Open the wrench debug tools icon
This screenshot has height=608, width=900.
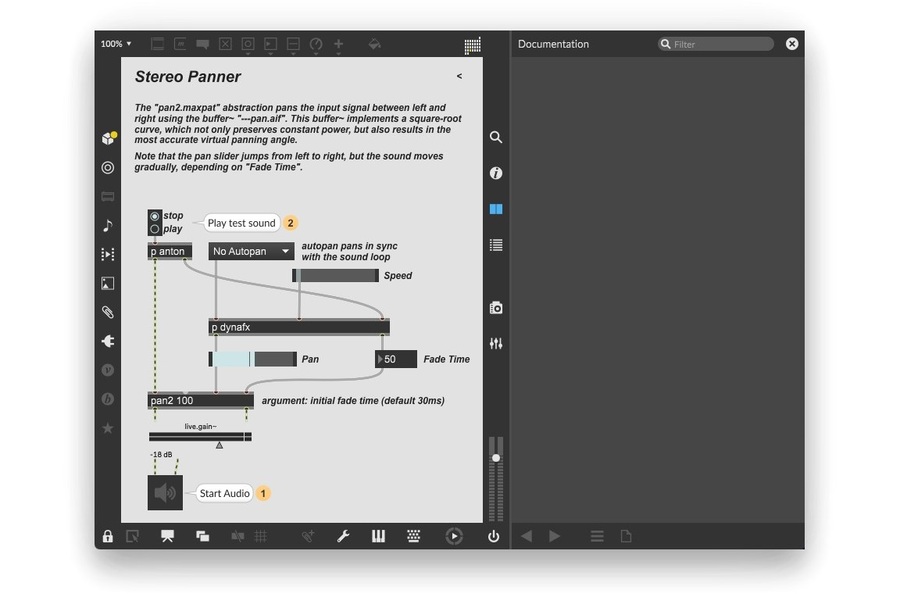(343, 536)
